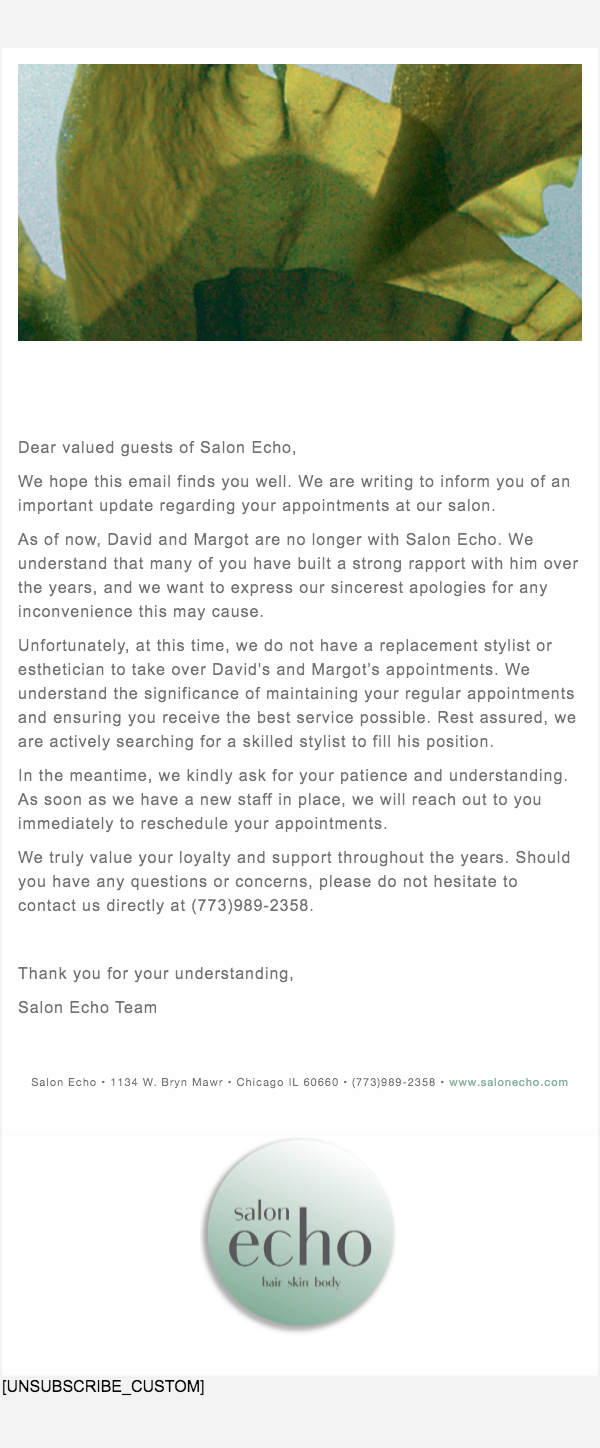Click the "Thank you for your understanding" line

155,974
